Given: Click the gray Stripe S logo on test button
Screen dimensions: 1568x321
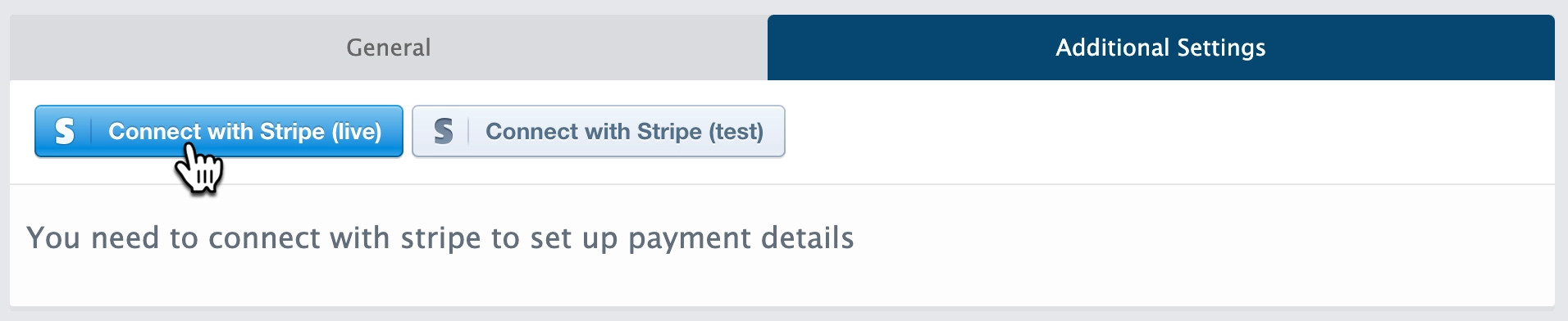Looking at the screenshot, I should tap(443, 131).
